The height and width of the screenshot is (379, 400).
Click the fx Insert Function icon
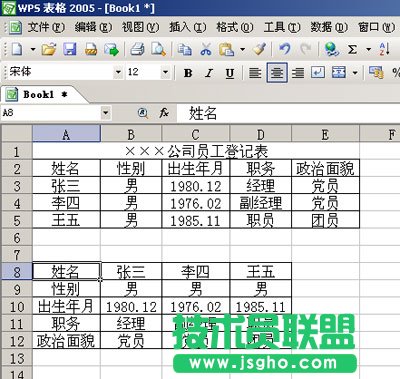tap(164, 113)
